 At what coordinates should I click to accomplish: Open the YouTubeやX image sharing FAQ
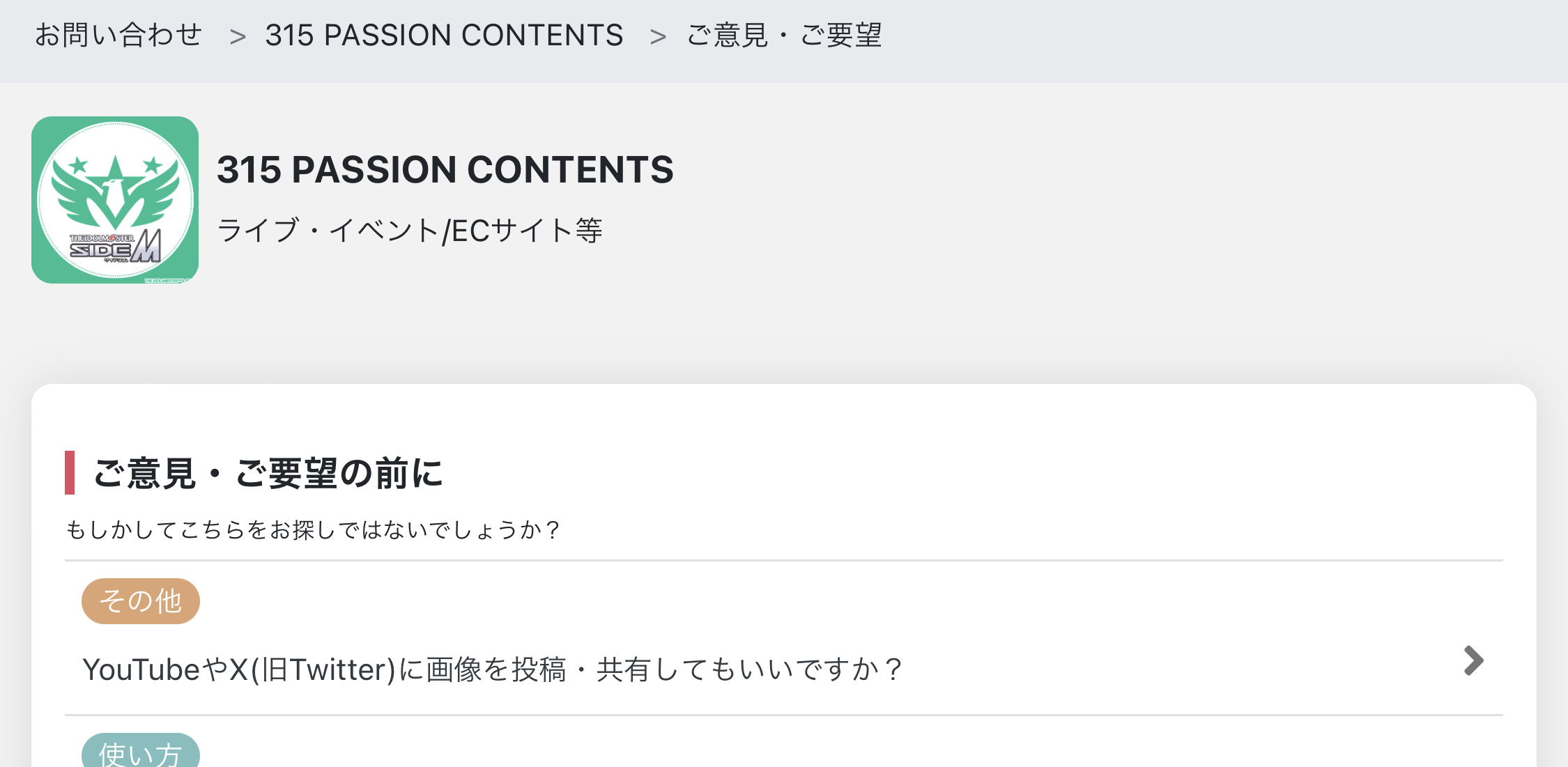coord(493,669)
